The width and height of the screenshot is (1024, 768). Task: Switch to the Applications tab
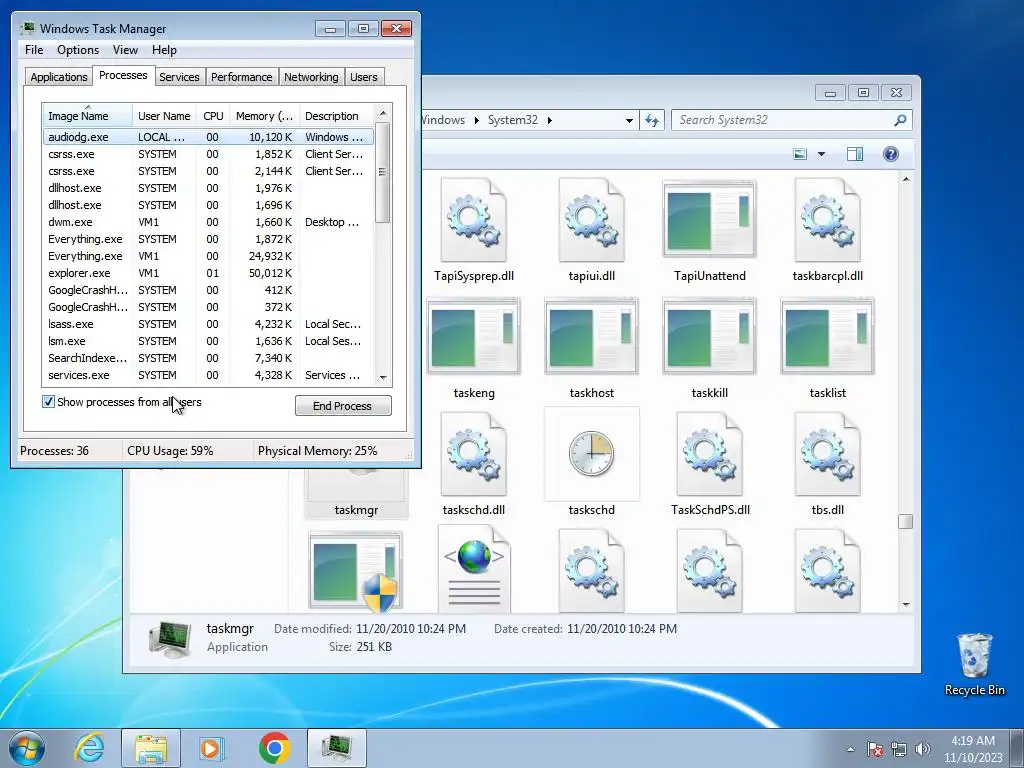tap(59, 76)
